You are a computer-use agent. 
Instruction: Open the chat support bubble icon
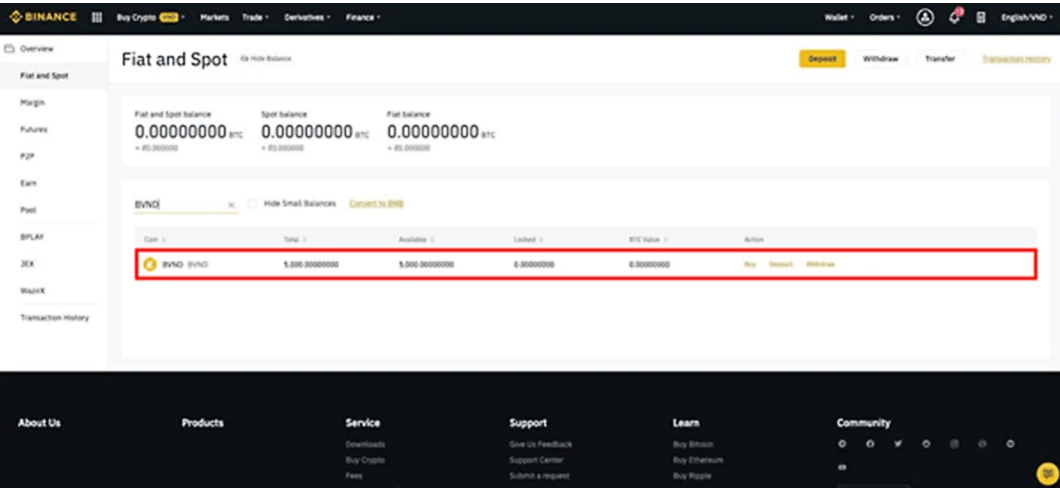click(x=1046, y=473)
